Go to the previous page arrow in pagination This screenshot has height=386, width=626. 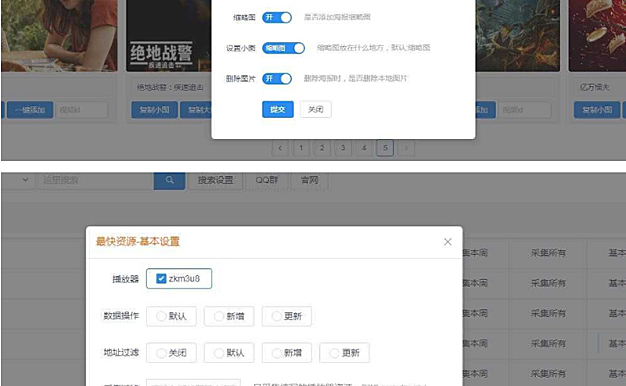pos(280,148)
